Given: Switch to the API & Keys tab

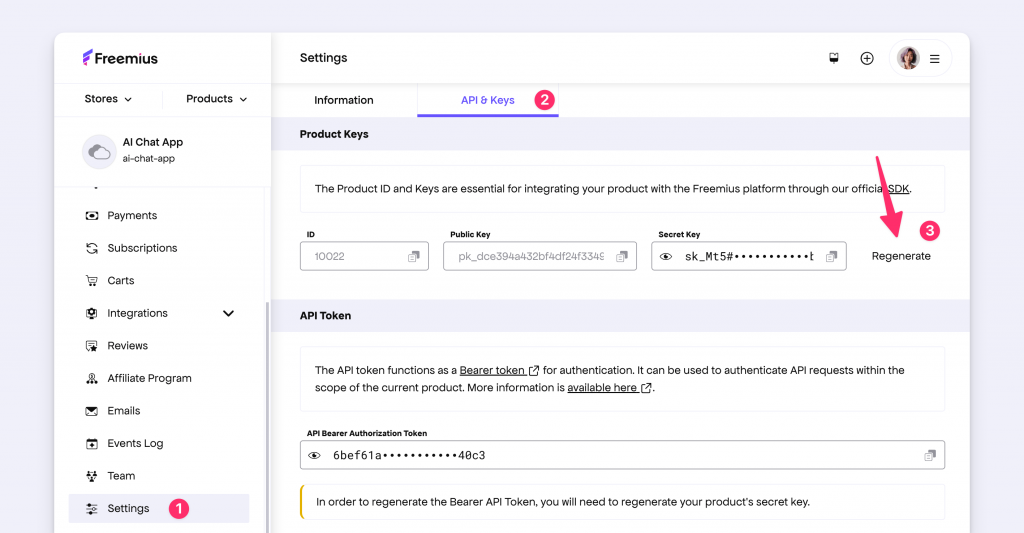Looking at the screenshot, I should coord(488,100).
